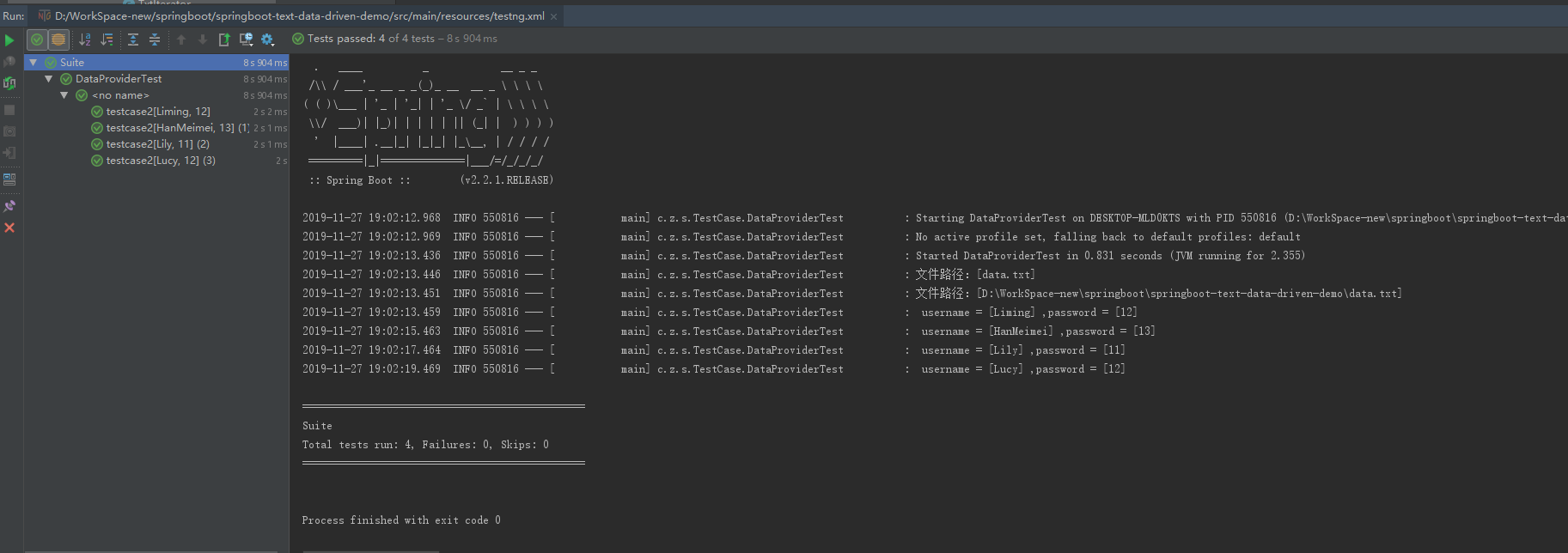The height and width of the screenshot is (553, 1568).
Task: Click the username = [Lucy] log line
Action: [x=714, y=369]
